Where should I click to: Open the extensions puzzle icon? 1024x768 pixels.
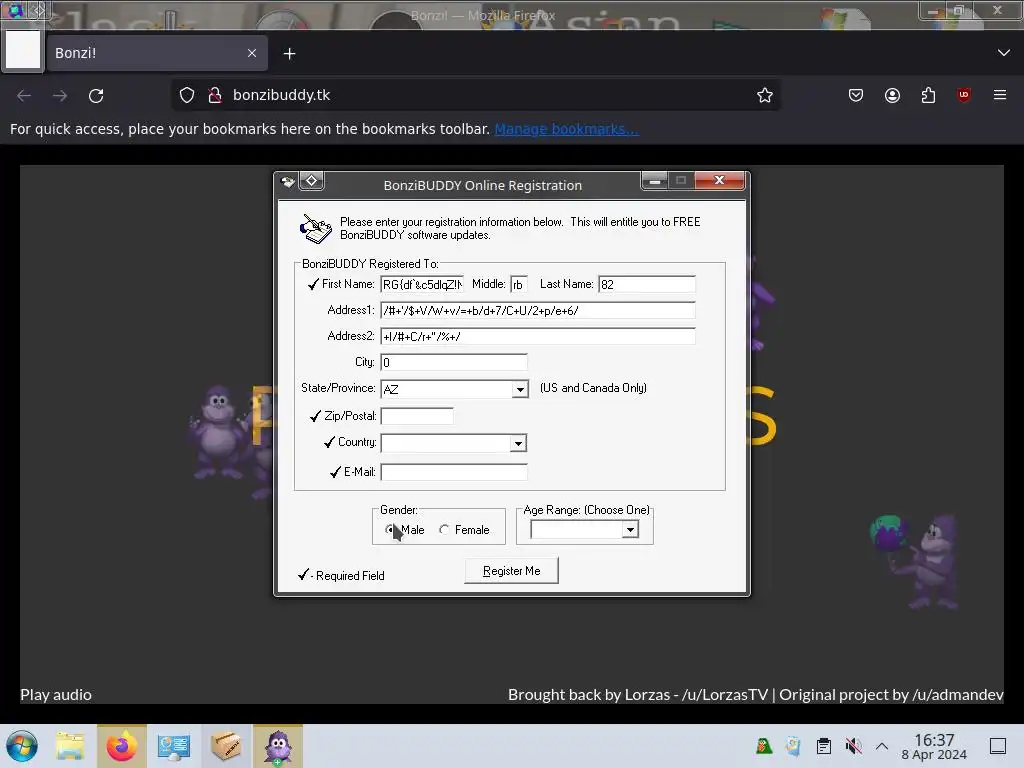click(x=928, y=95)
